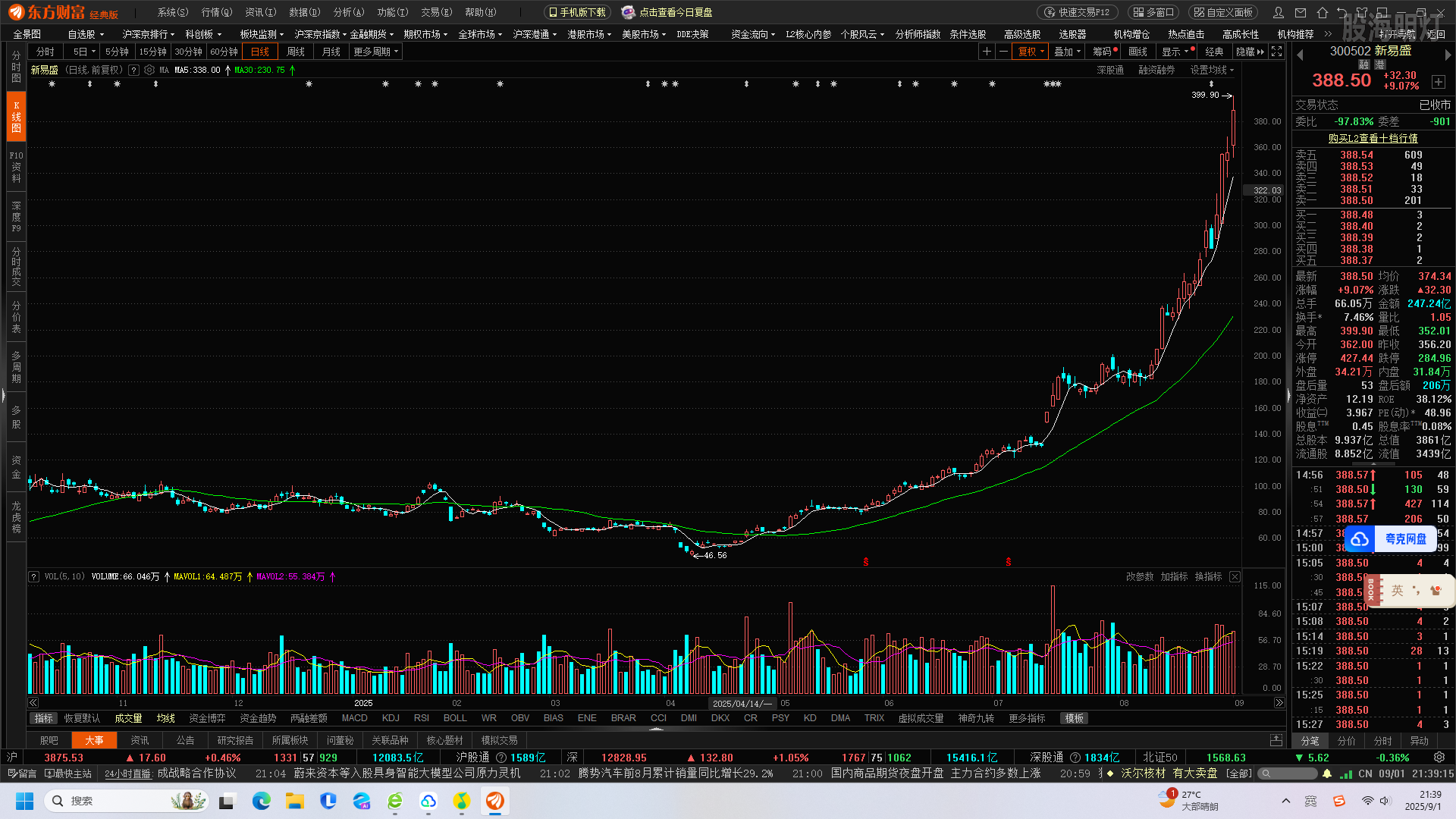Open the 行情(Q) menu
Image resolution: width=1456 pixels, height=819 pixels.
coord(217,12)
